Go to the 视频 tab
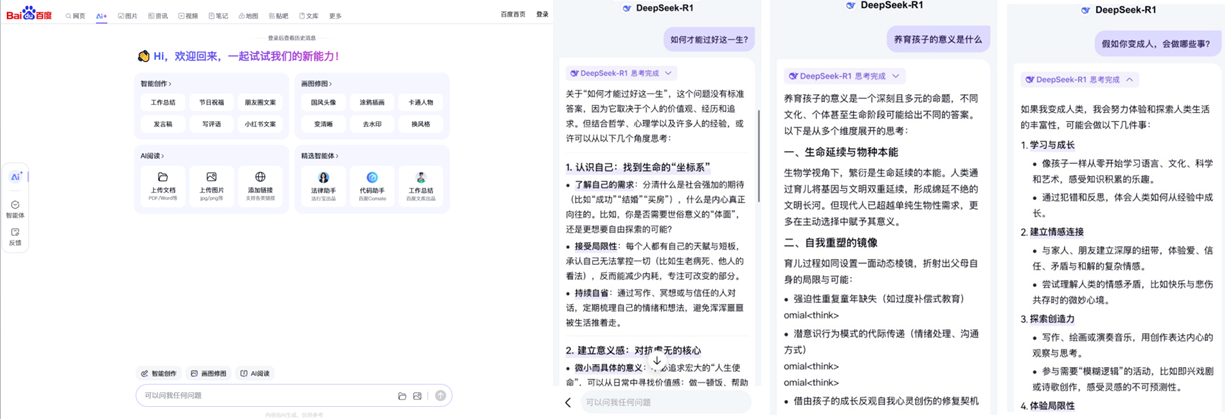1225x419 pixels. (188, 16)
